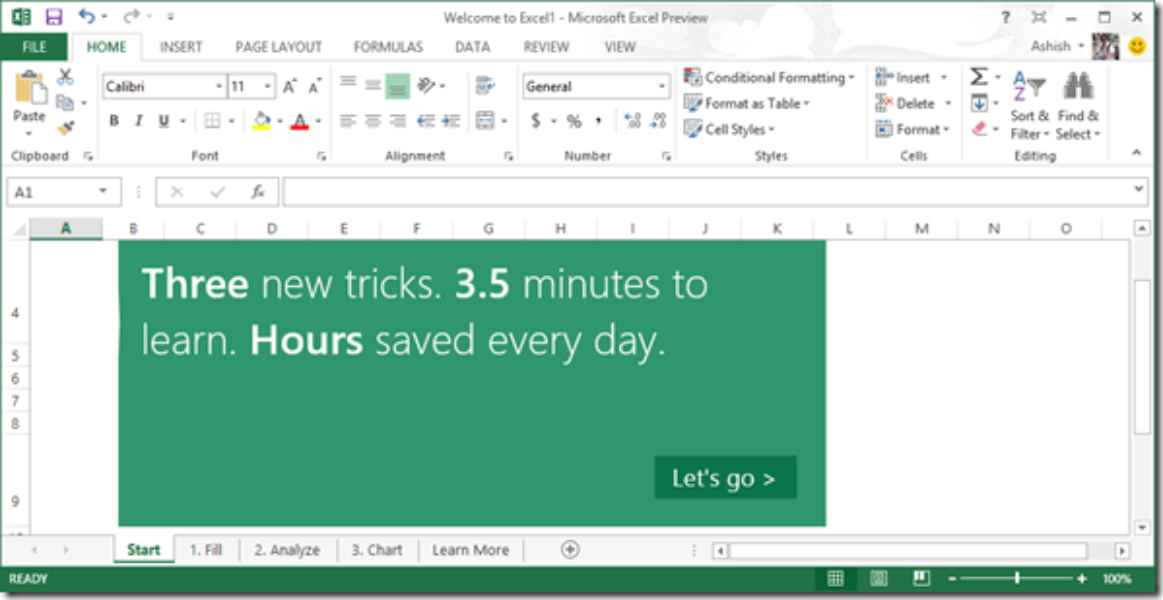Switch to the REVIEW tab
Screen dimensions: 1163x600
(546, 47)
